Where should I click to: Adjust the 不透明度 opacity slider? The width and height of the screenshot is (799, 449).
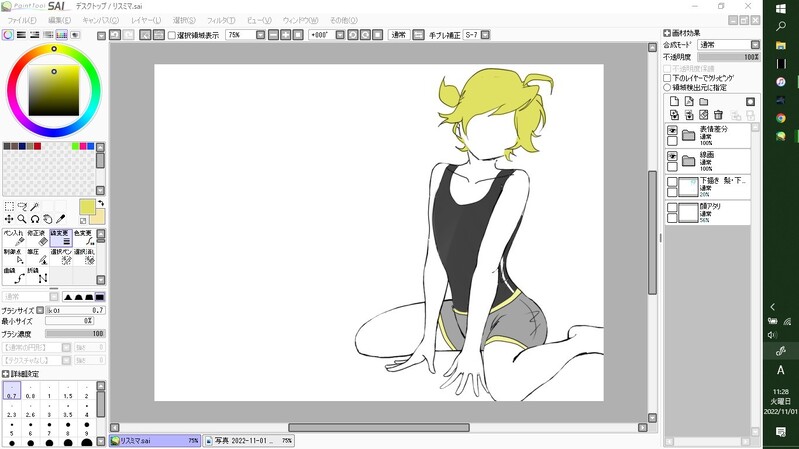[729, 57]
